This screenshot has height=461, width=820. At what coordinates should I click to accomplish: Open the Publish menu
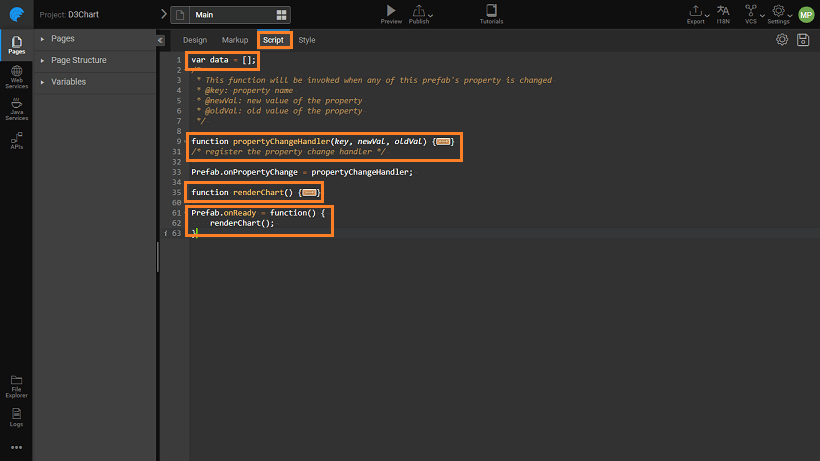tap(420, 13)
